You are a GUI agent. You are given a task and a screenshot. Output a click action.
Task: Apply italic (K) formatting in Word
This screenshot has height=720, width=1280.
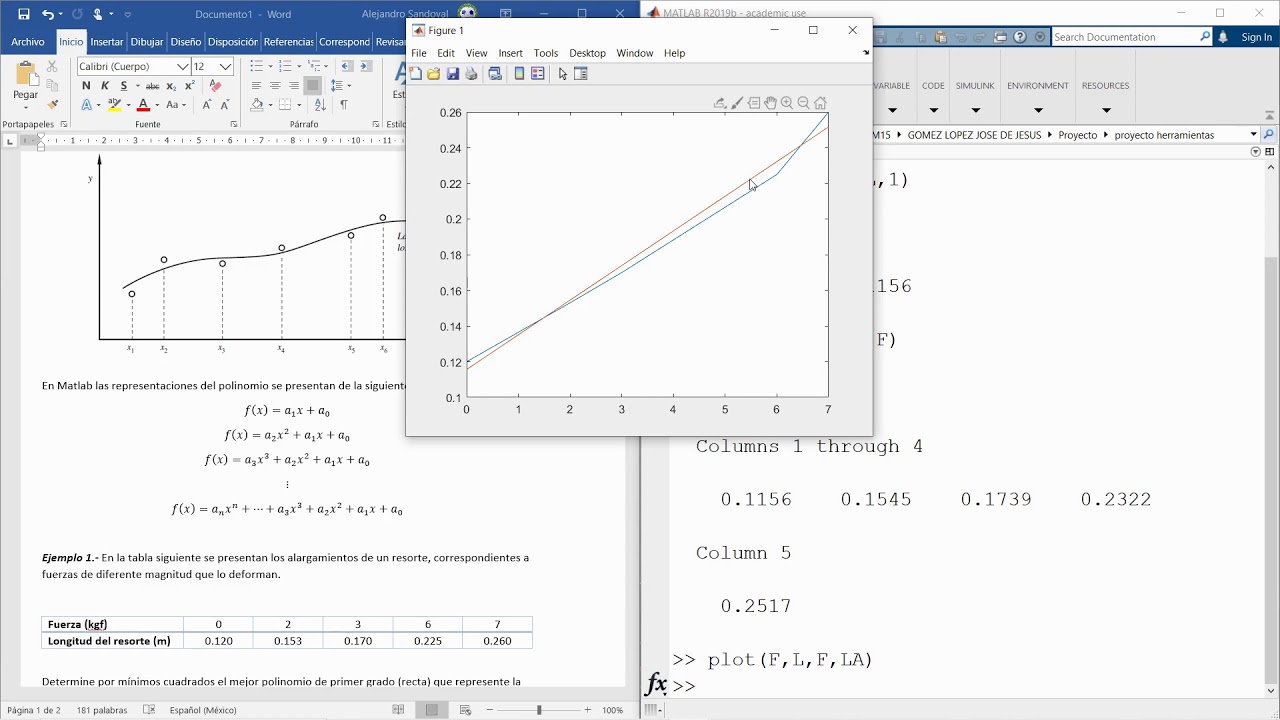(105, 86)
